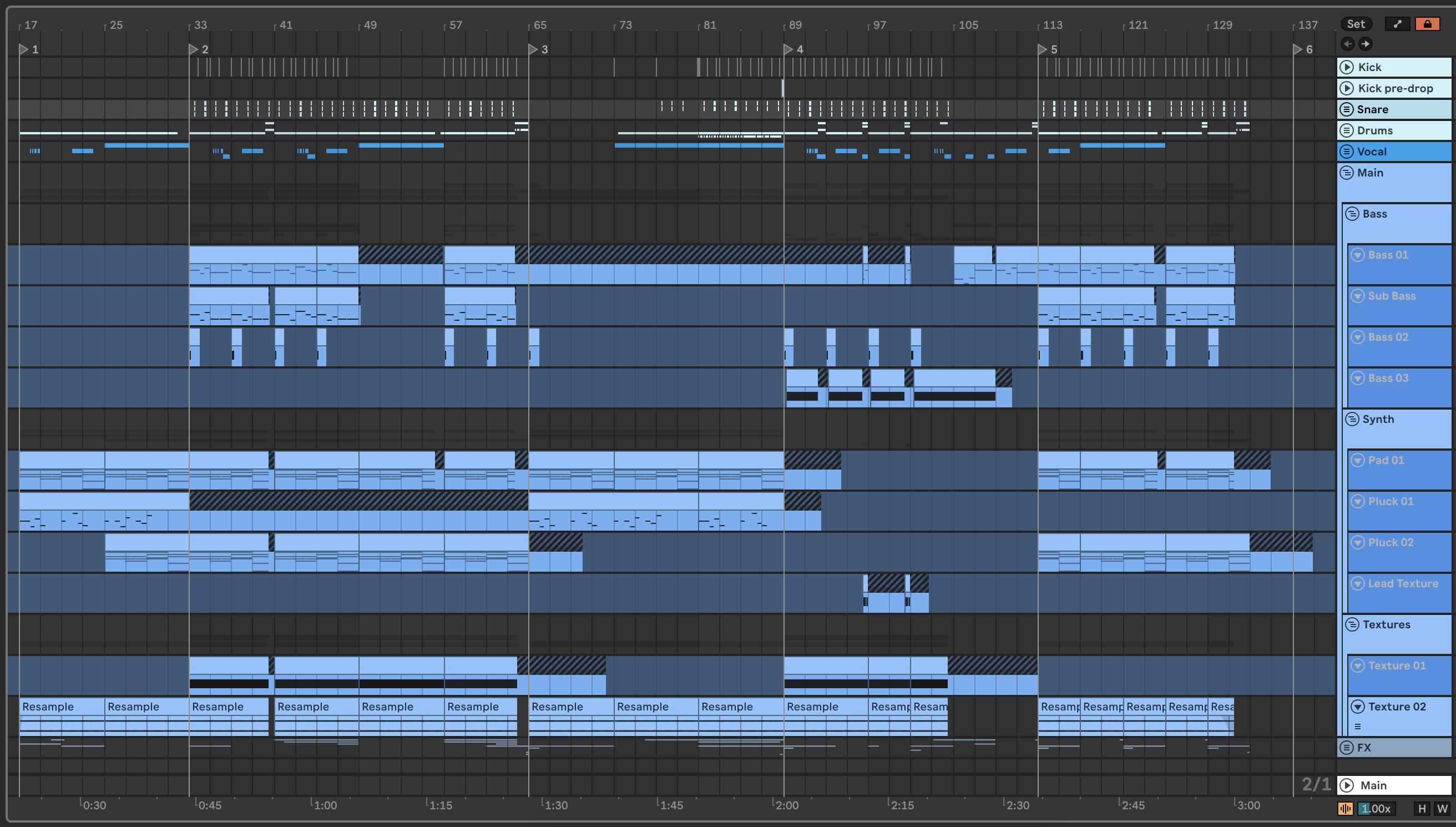Collapse the Textures group track

click(x=1352, y=624)
